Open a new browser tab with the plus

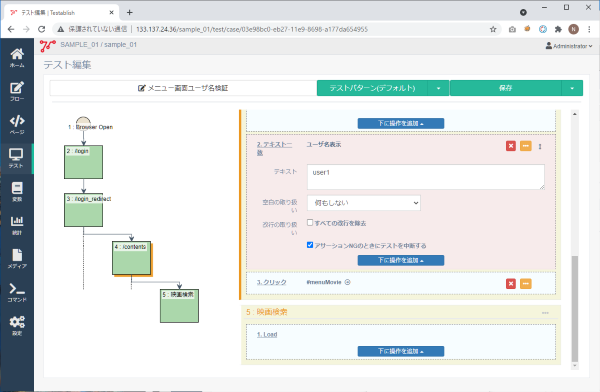point(130,13)
